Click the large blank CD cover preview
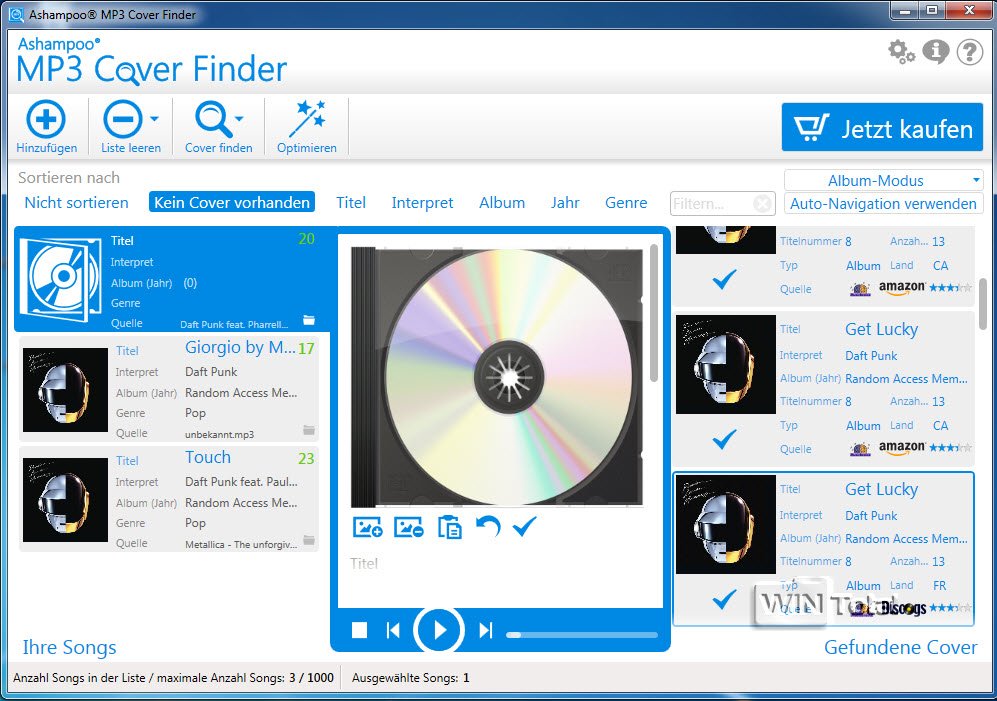The height and width of the screenshot is (701, 997). 497,376
